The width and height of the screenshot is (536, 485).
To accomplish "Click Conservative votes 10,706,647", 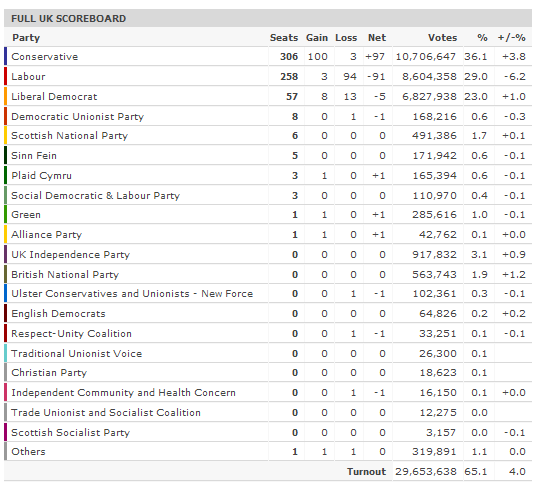I will [426, 57].
